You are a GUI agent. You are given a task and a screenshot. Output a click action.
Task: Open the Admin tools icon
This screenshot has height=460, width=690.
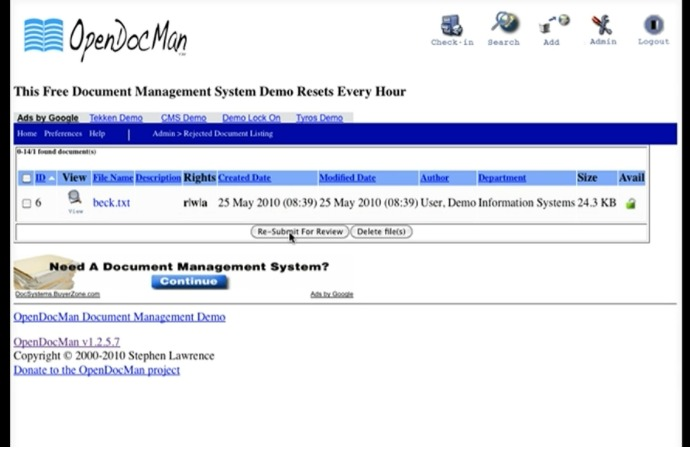(x=602, y=25)
